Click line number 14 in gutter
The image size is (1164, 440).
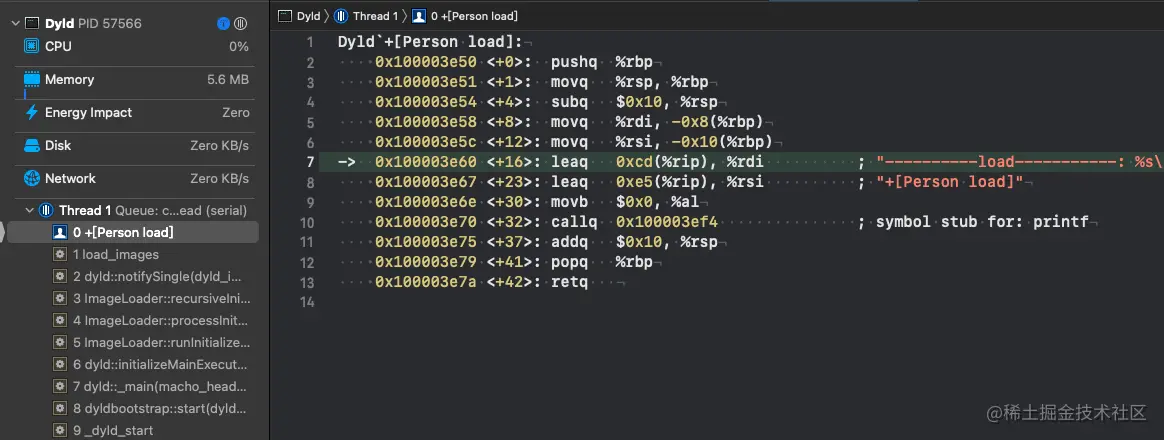pyautogui.click(x=307, y=303)
